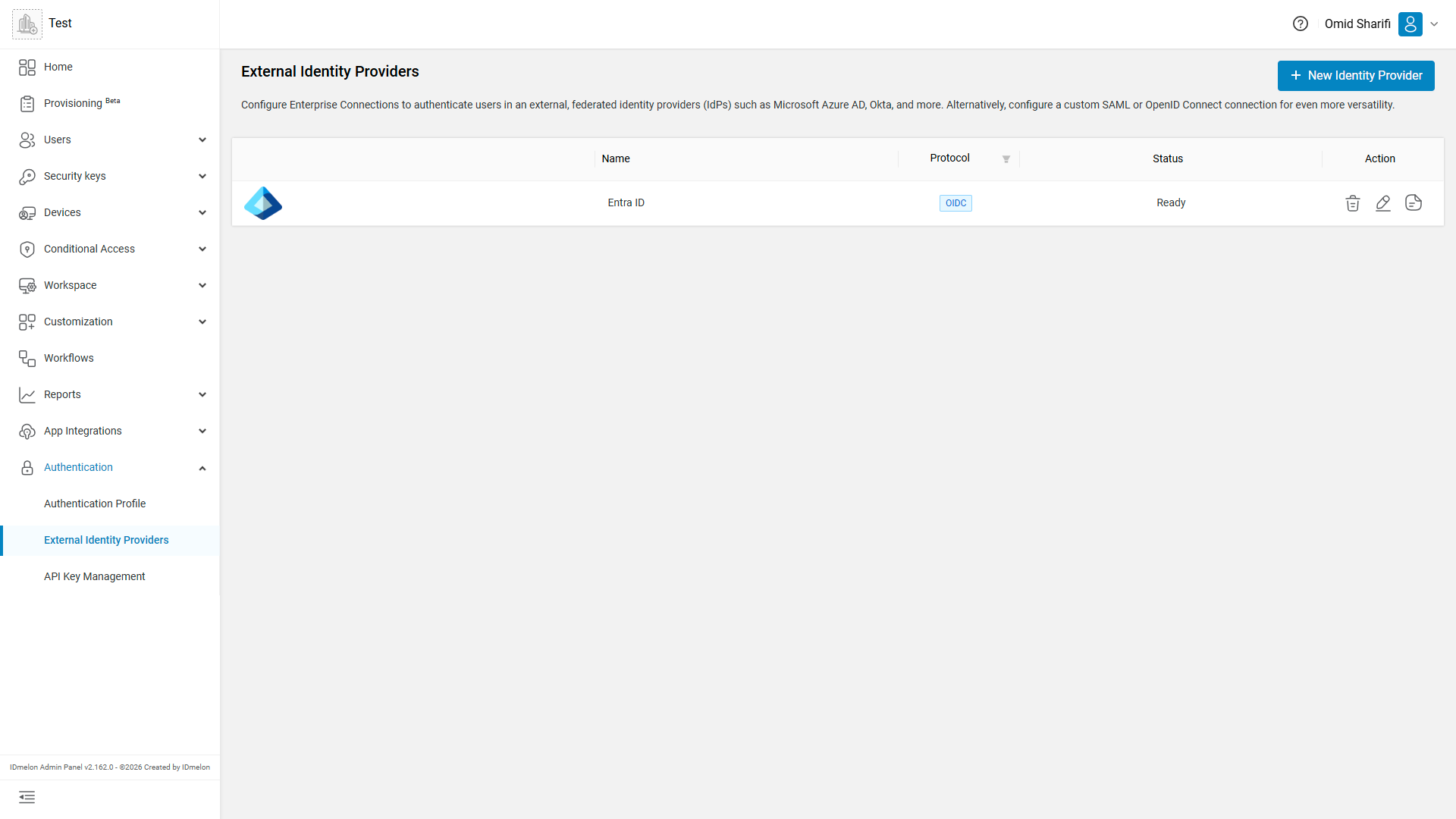Open user account dropdown arrow
Image resolution: width=1456 pixels, height=819 pixels.
[1434, 24]
